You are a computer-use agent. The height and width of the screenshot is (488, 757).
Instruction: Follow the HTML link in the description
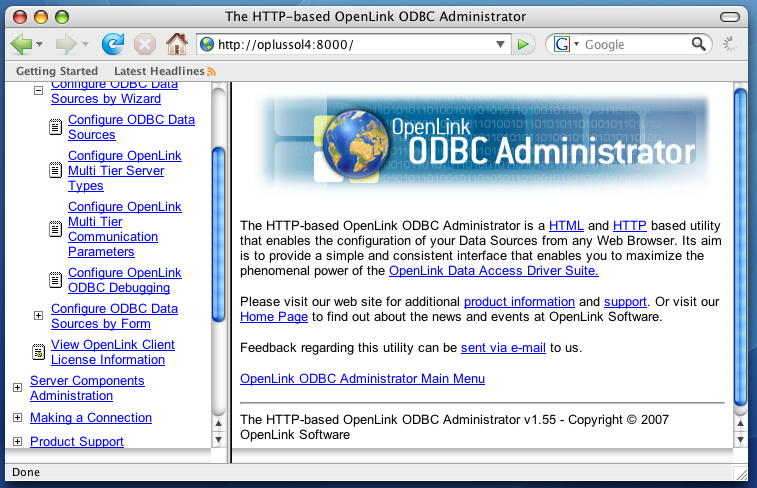[566, 226]
